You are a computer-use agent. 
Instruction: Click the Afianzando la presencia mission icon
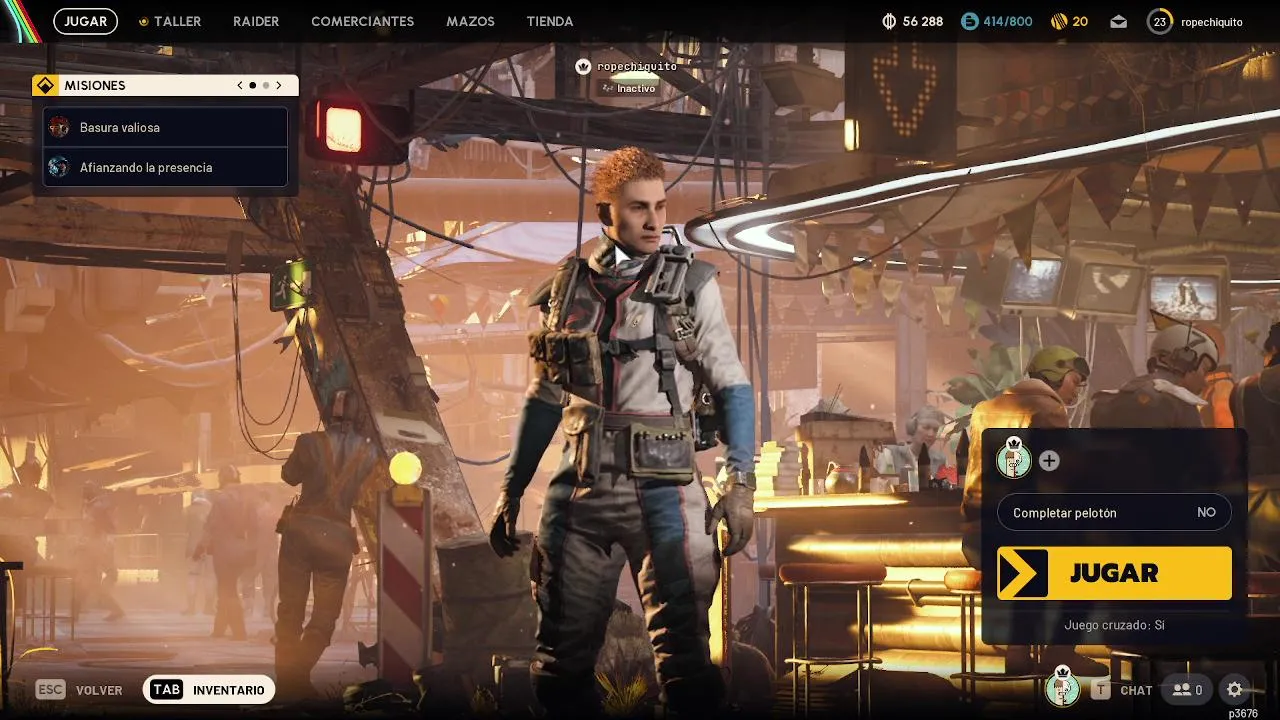[59, 167]
